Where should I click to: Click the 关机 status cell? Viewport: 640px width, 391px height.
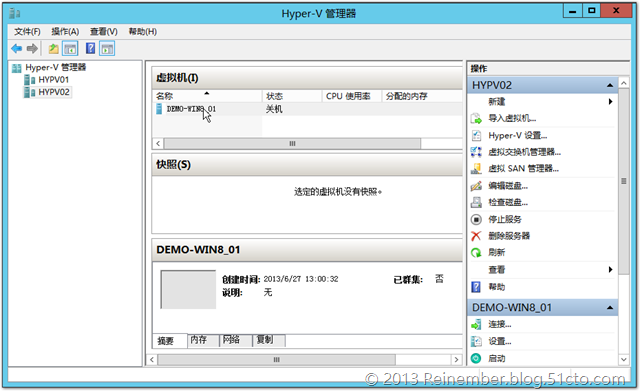tap(274, 109)
